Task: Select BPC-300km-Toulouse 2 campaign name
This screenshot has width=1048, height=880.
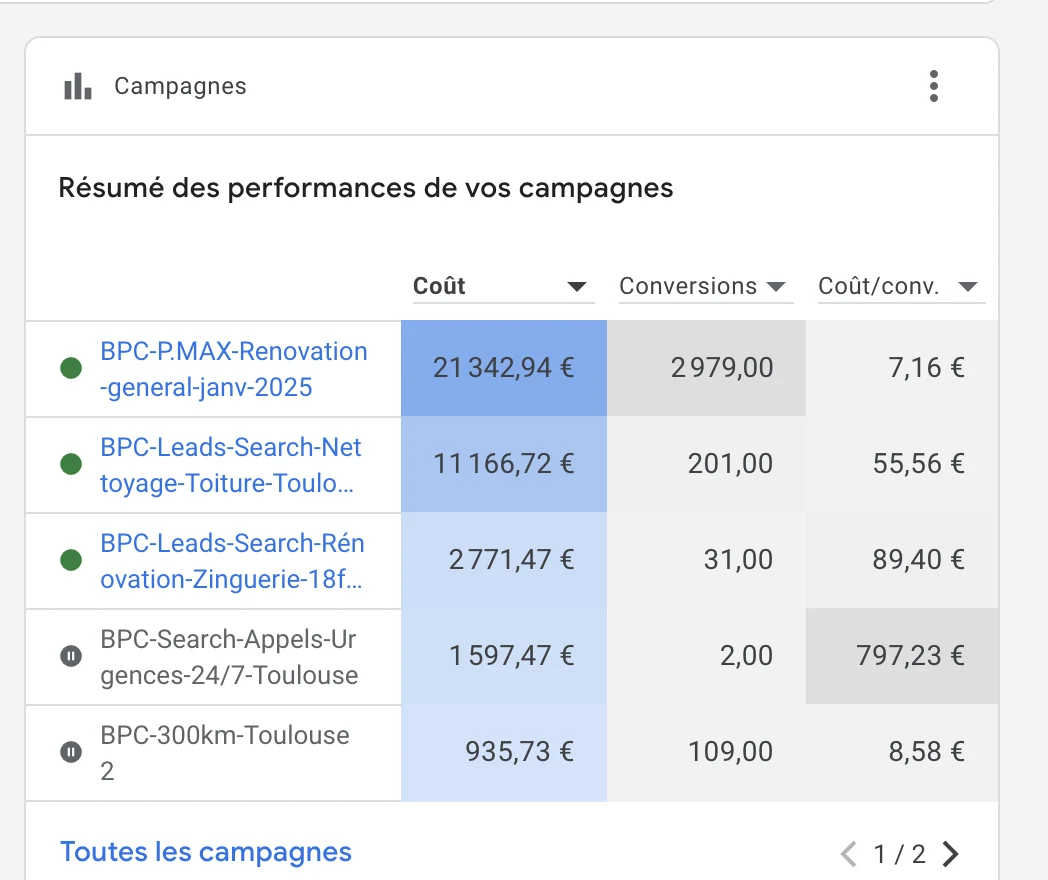Action: [225, 753]
